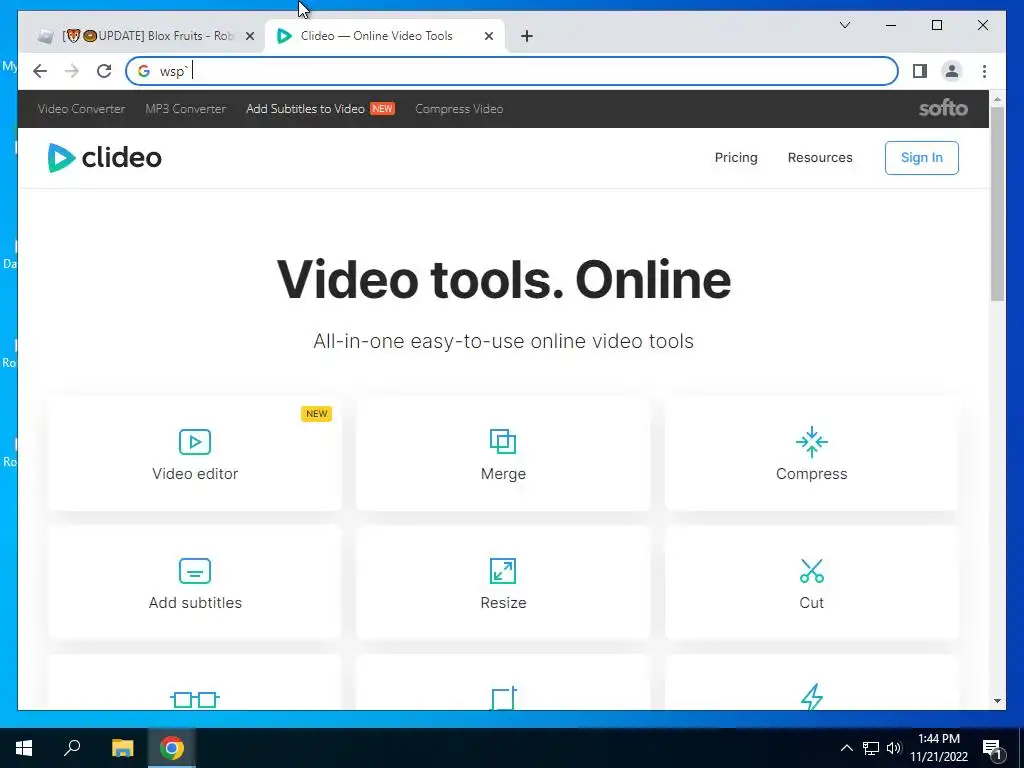Image resolution: width=1024 pixels, height=768 pixels.
Task: Open the tab search dropdown arrow
Action: pyautogui.click(x=844, y=25)
